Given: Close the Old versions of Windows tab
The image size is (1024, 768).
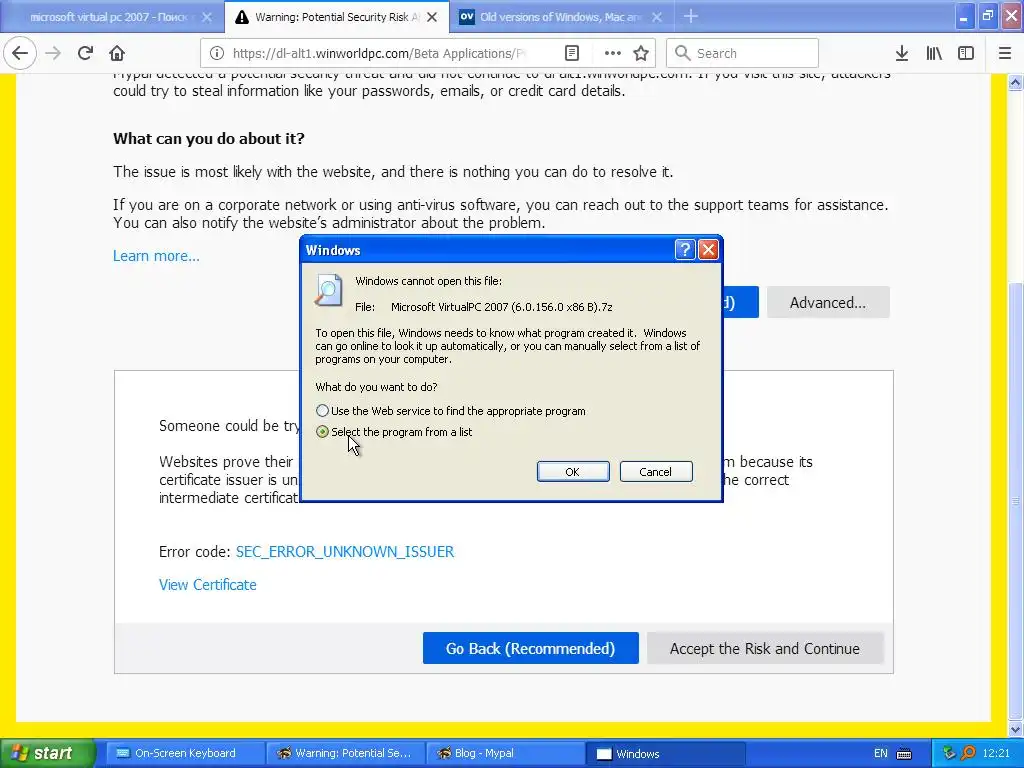Looking at the screenshot, I should click(x=657, y=17).
